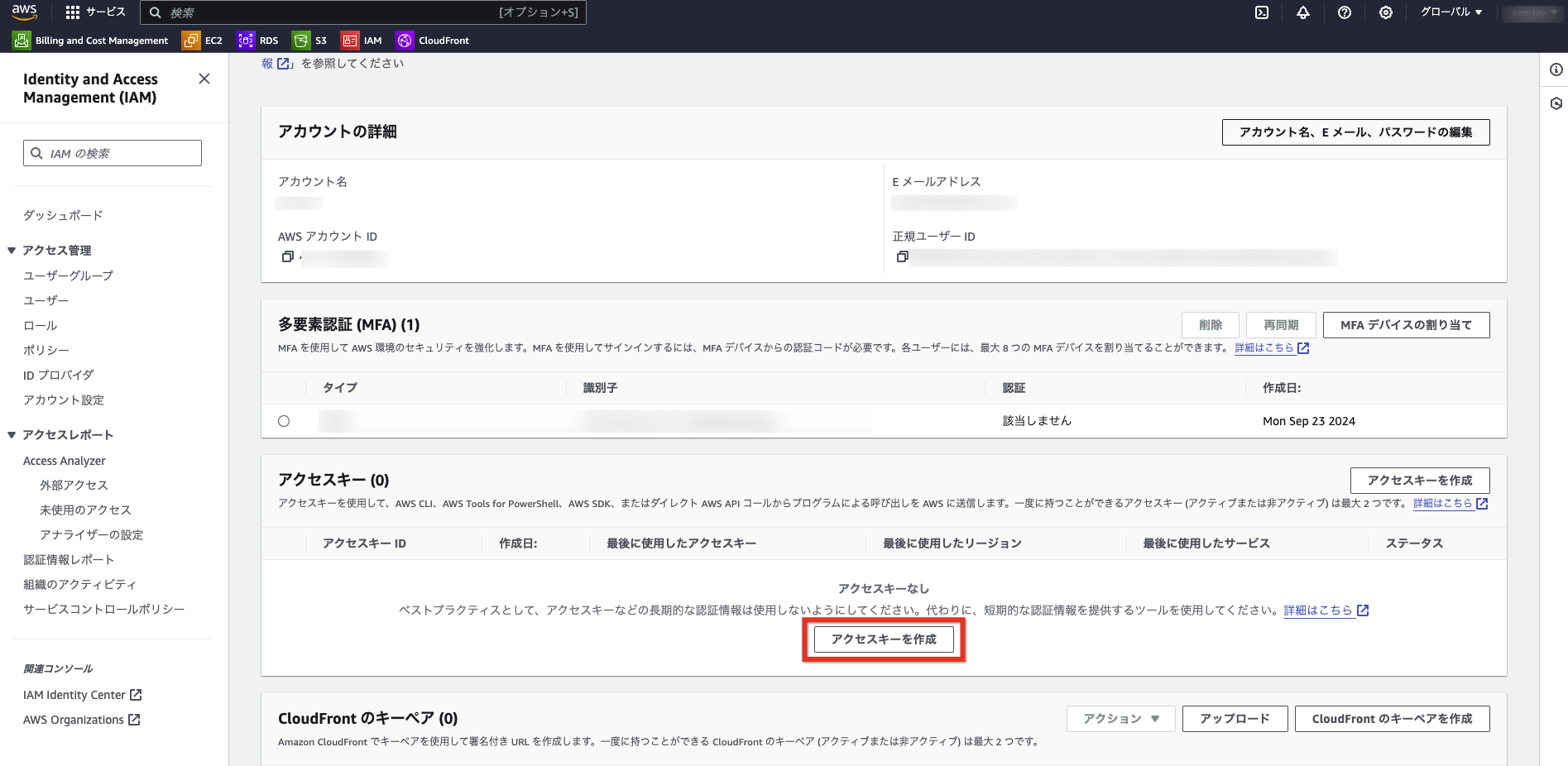Open CloudShell terminal icon
1568x766 pixels.
pos(1262,12)
